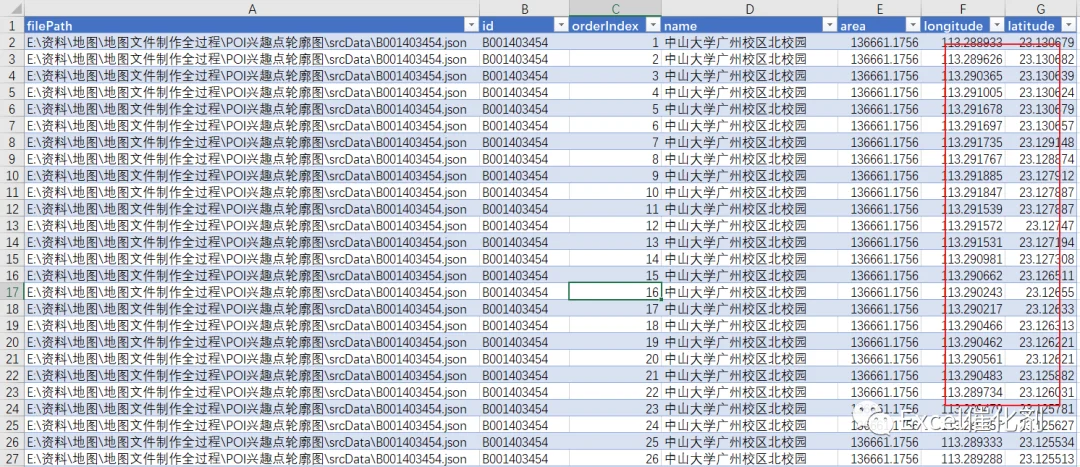Open the orderIndex column filter dropdown
Viewport: 1080px width, 467px height.
pyautogui.click(x=653, y=25)
